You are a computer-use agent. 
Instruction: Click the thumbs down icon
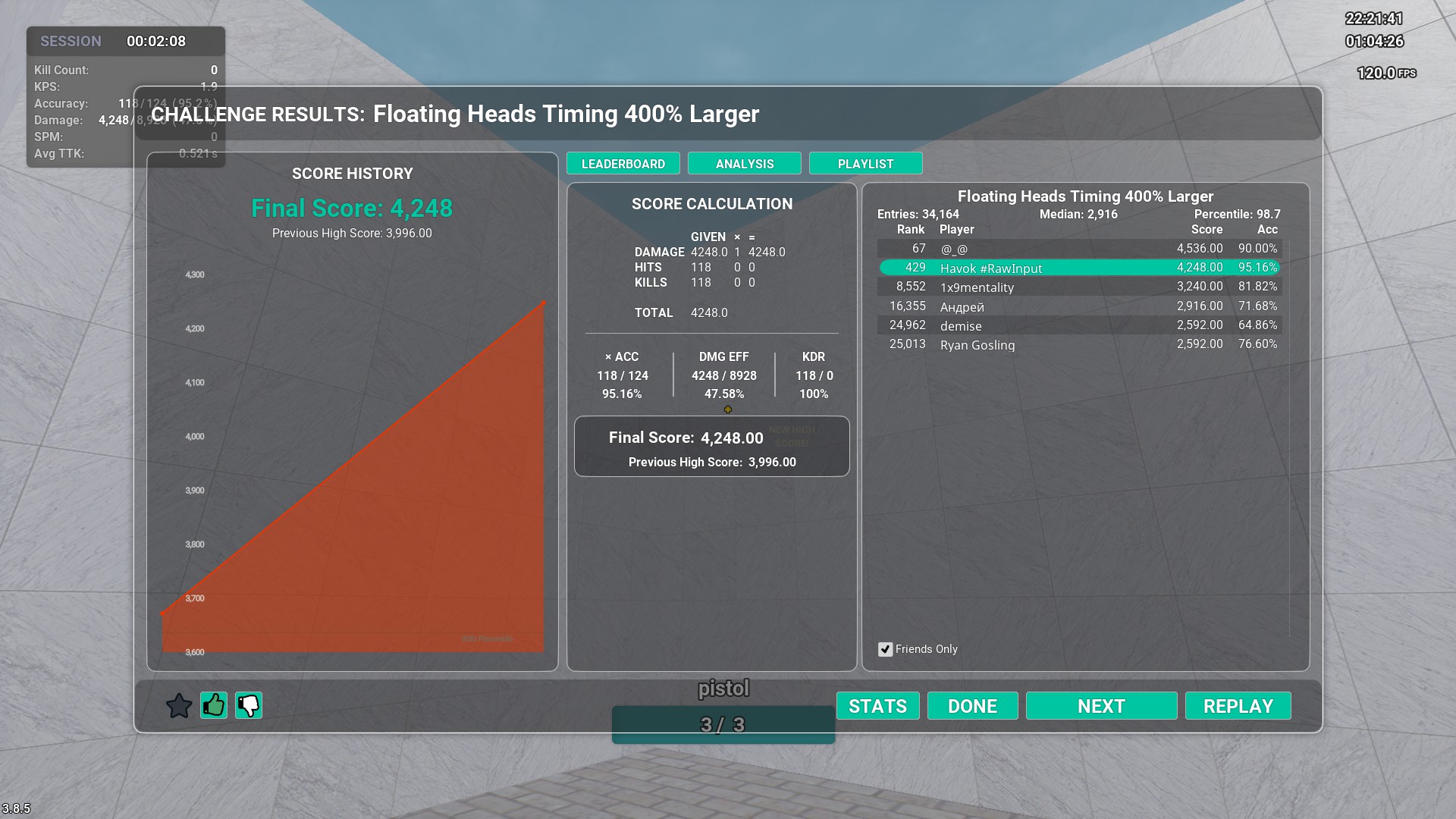click(x=249, y=705)
